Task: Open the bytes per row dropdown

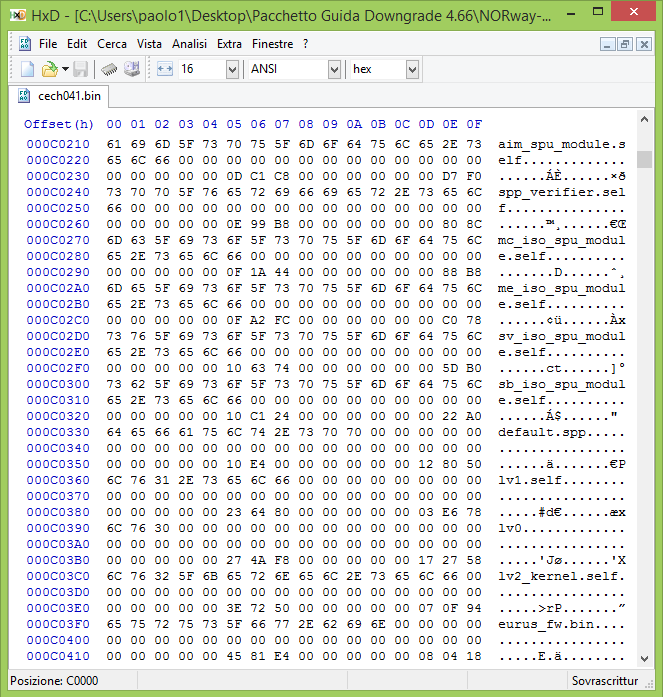Action: [232, 69]
